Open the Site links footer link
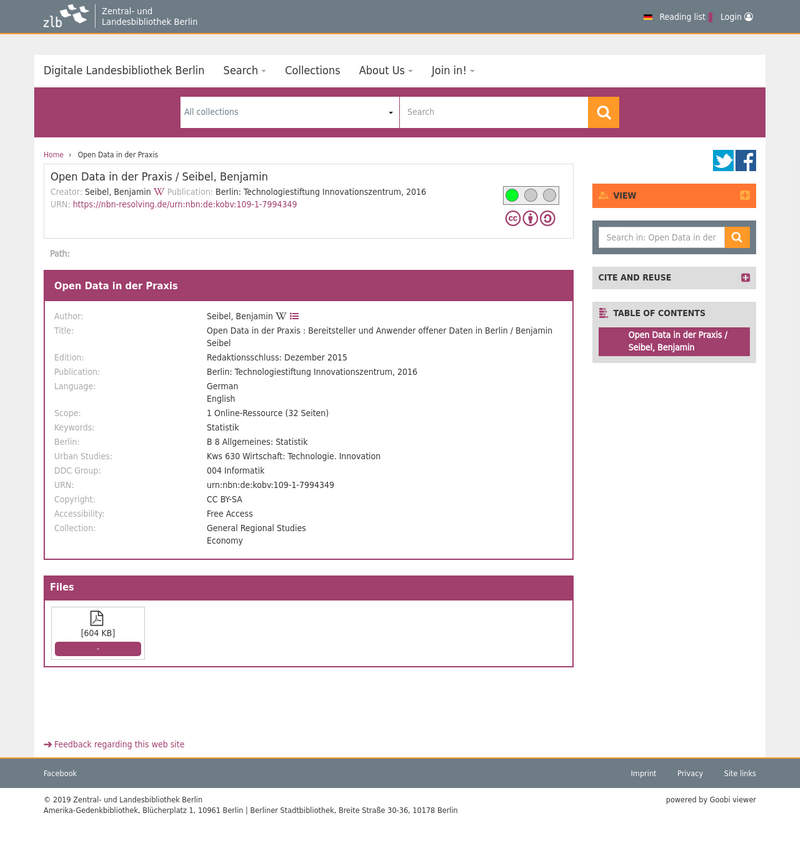 pyautogui.click(x=740, y=773)
